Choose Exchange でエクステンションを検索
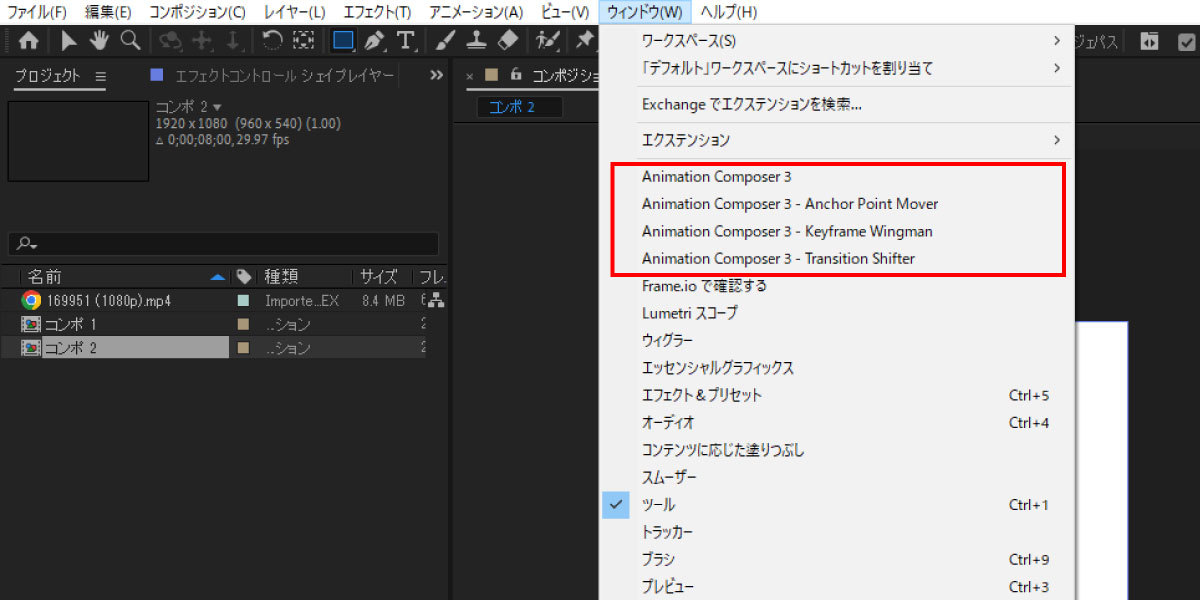This screenshot has width=1200, height=600. click(x=837, y=104)
